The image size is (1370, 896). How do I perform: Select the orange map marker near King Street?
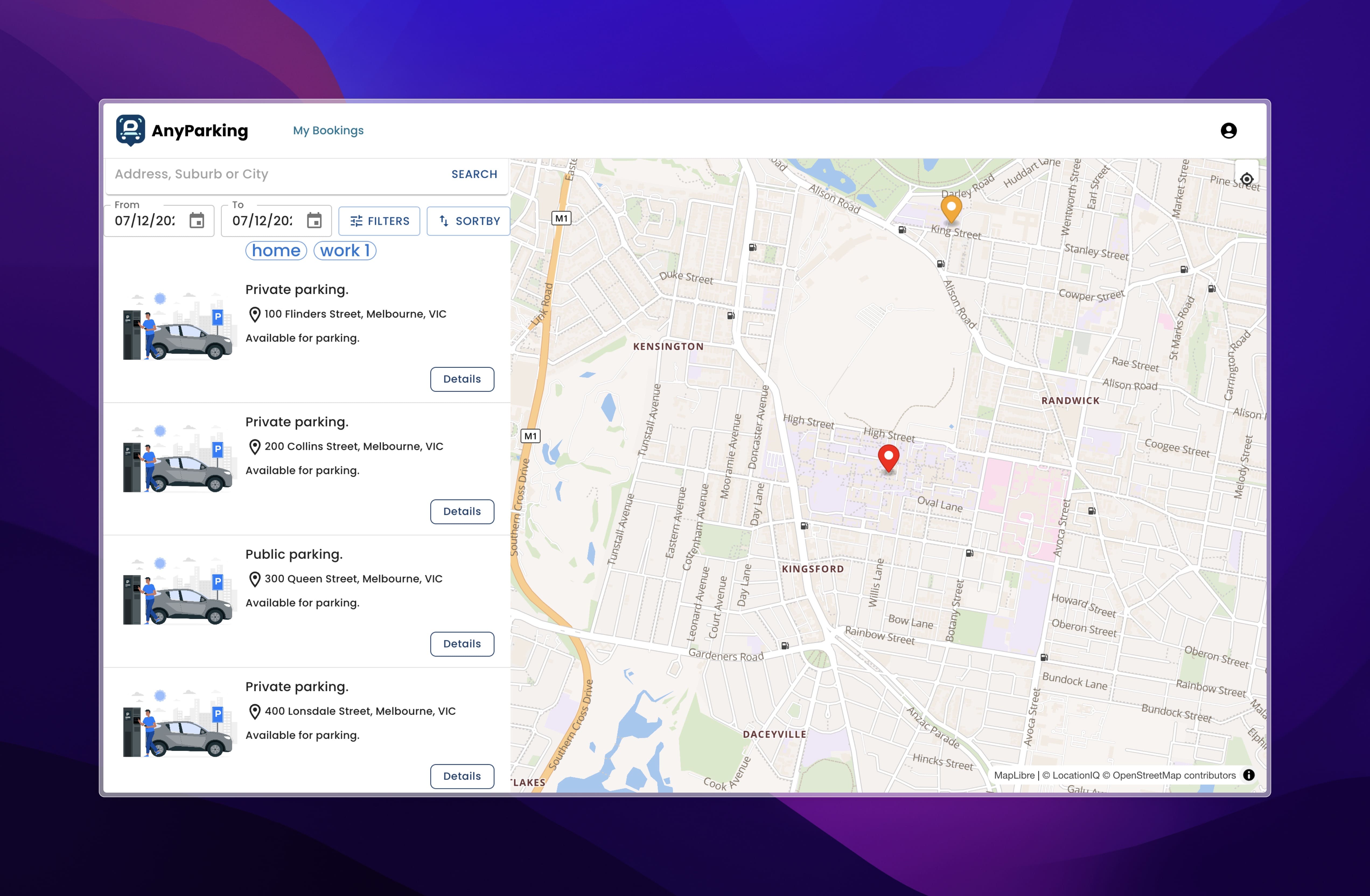tap(951, 209)
